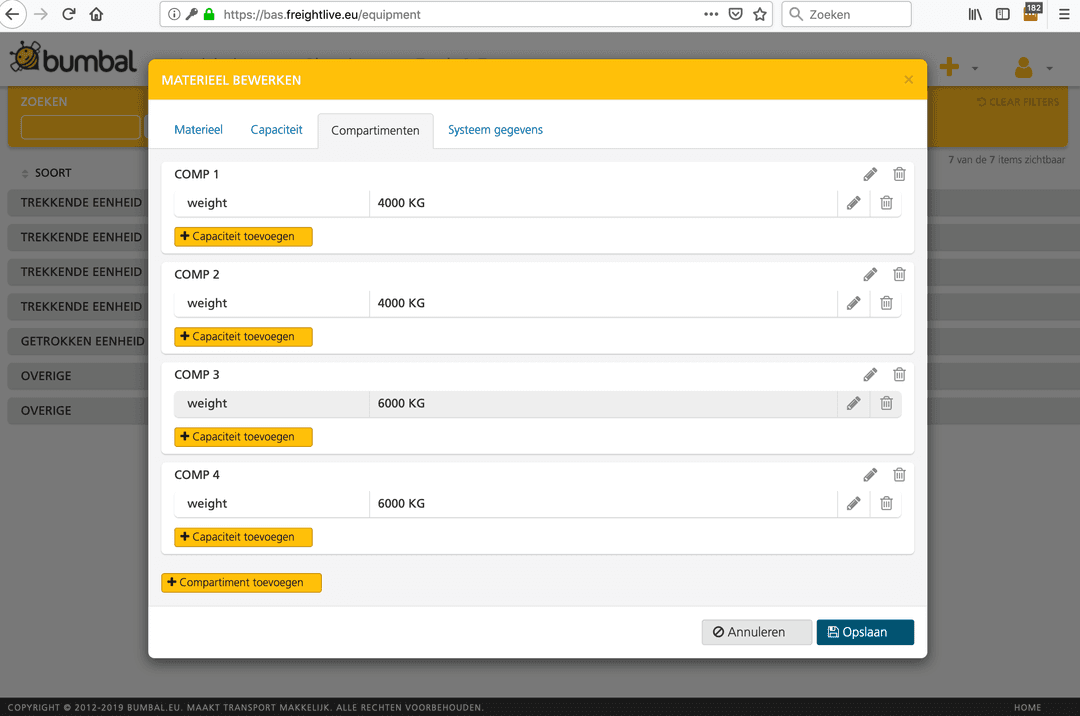The width and height of the screenshot is (1080, 716).
Task: Open the Materieel tab
Action: click(x=198, y=130)
